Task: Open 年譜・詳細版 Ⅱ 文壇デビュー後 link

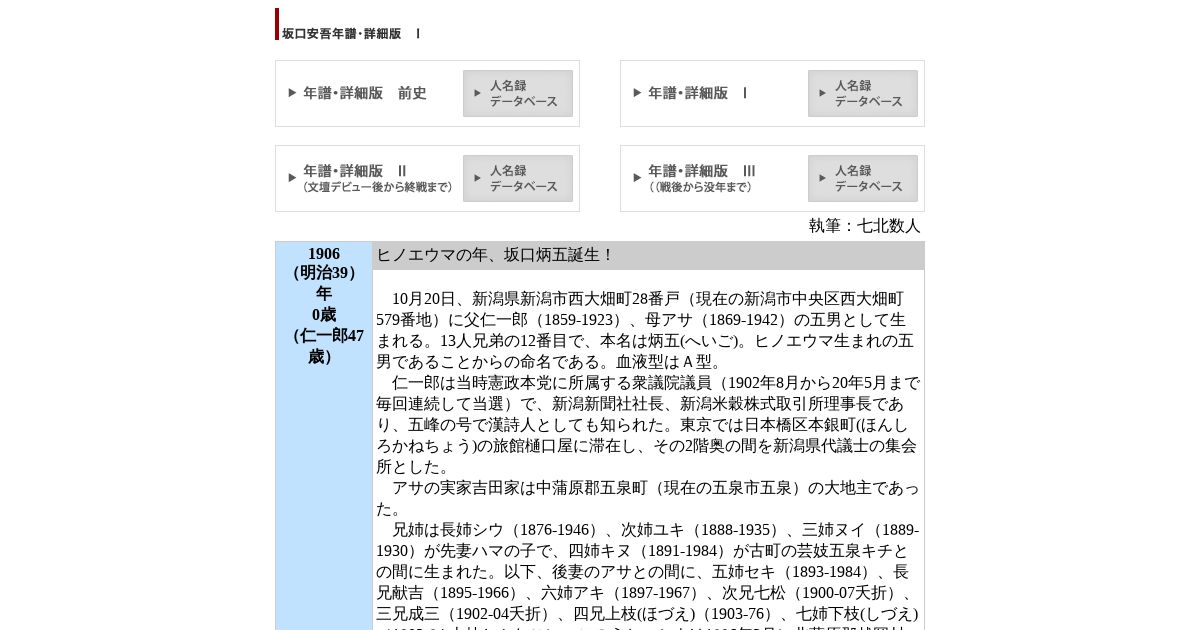Action: tap(378, 178)
